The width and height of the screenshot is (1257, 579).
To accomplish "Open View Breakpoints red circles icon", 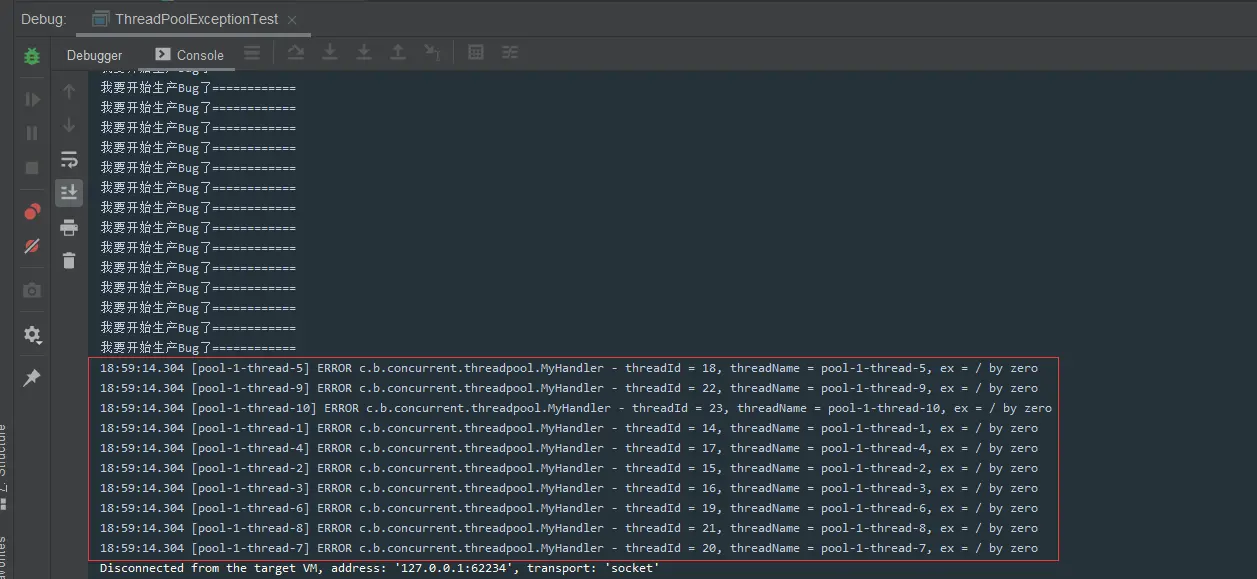I will click(x=32, y=212).
